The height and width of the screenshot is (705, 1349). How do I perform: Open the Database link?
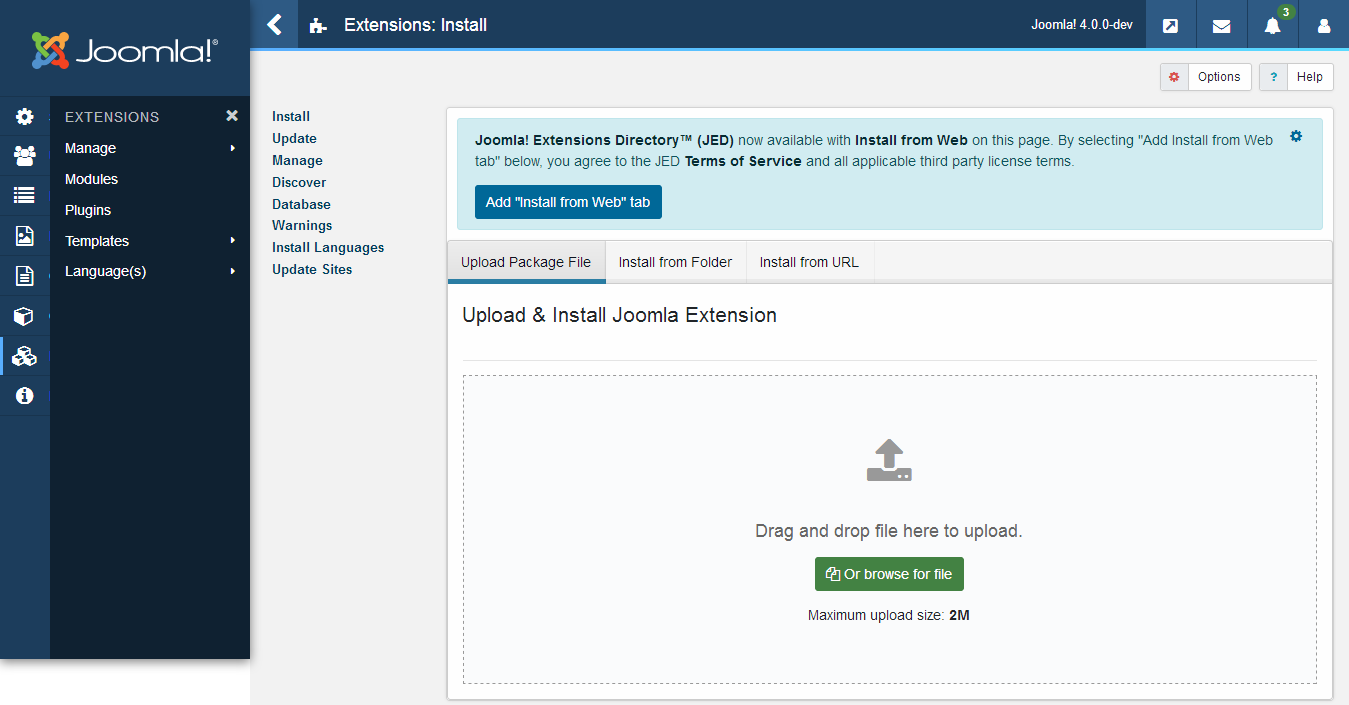click(x=301, y=204)
